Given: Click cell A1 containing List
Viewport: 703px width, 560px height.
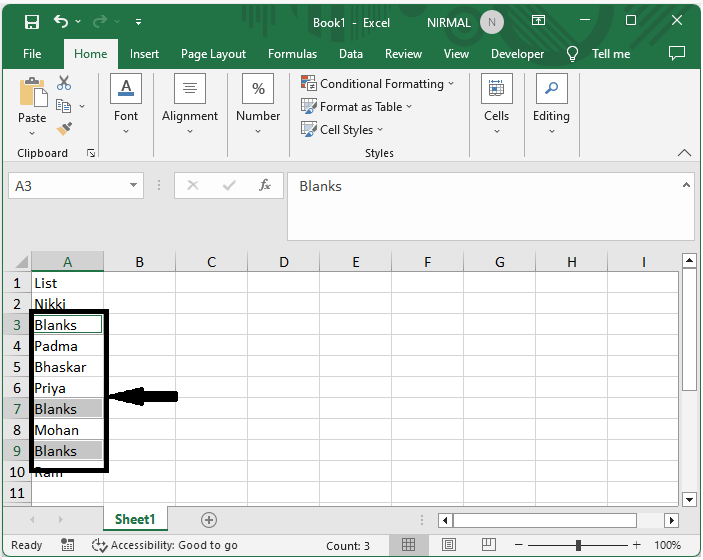Looking at the screenshot, I should [67, 283].
